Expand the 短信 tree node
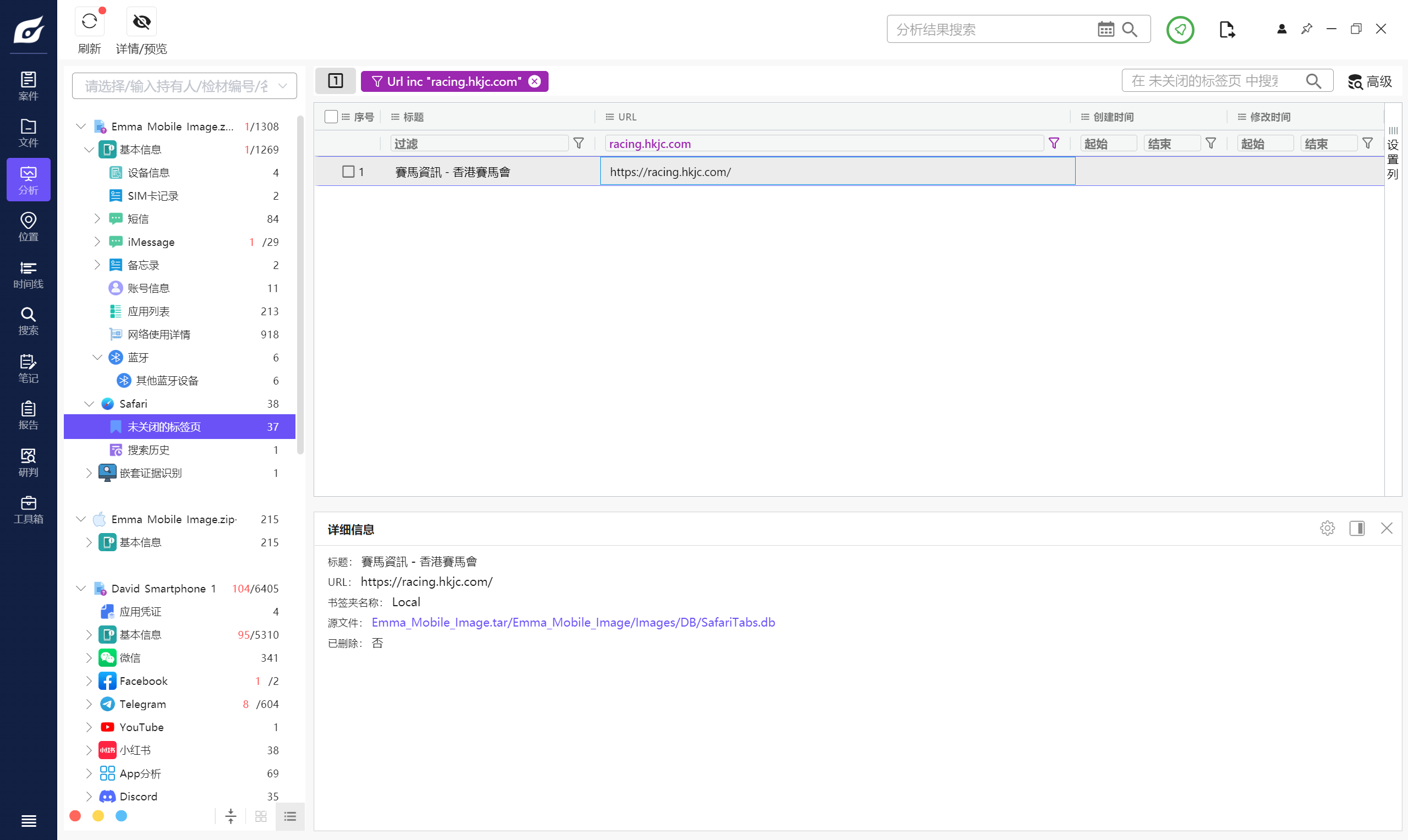The image size is (1408, 840). click(97, 218)
